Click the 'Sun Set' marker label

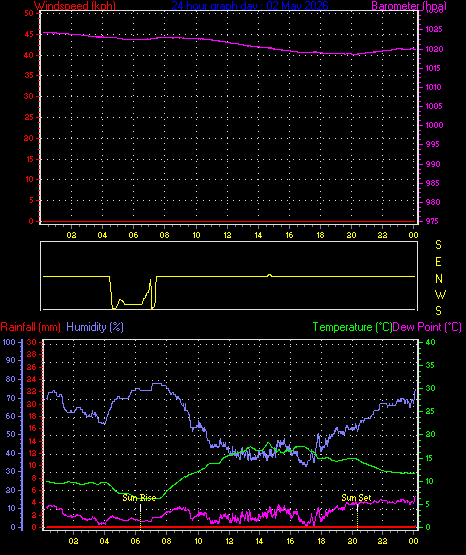point(356,498)
